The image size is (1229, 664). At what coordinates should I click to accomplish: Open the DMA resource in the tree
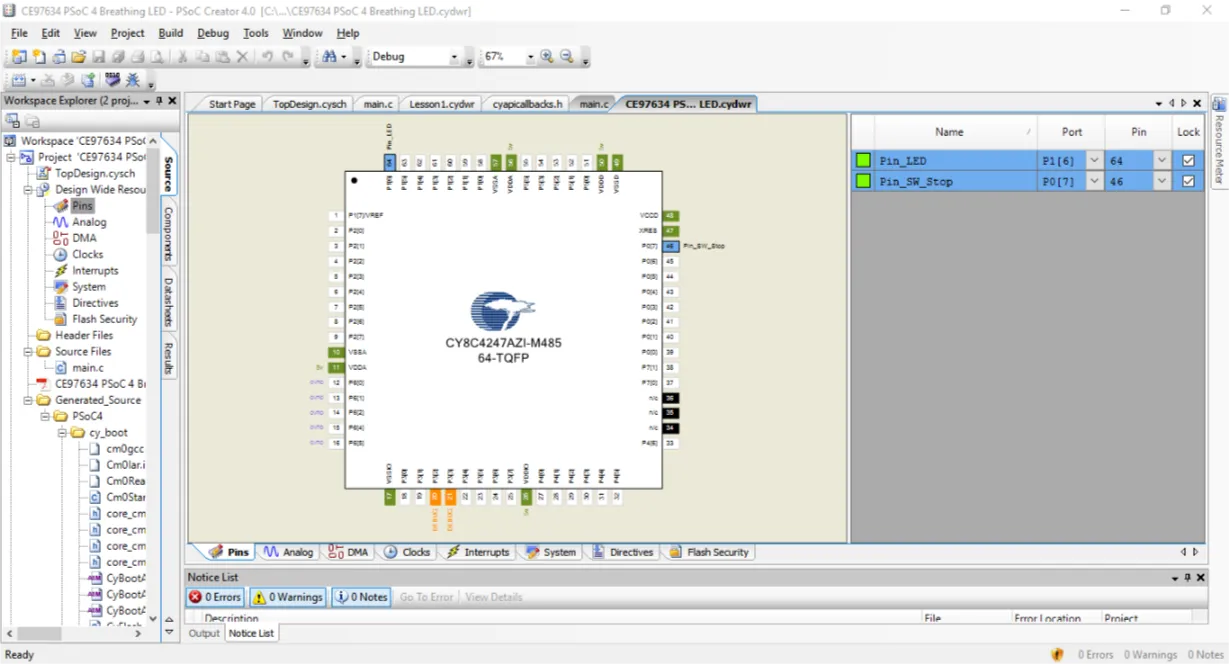point(84,238)
